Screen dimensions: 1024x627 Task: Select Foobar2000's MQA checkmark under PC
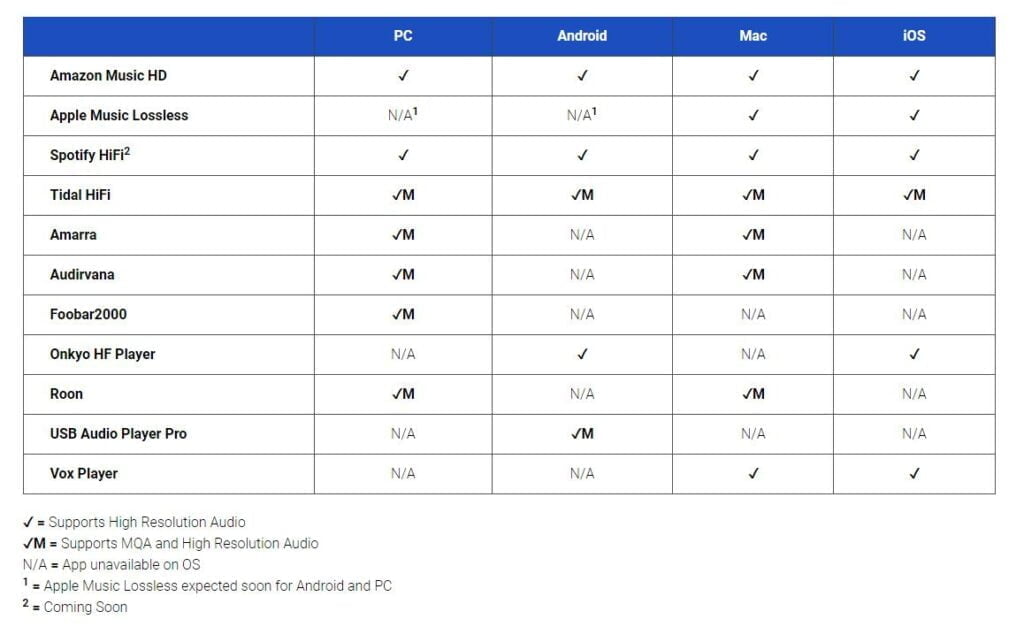pyautogui.click(x=403, y=314)
